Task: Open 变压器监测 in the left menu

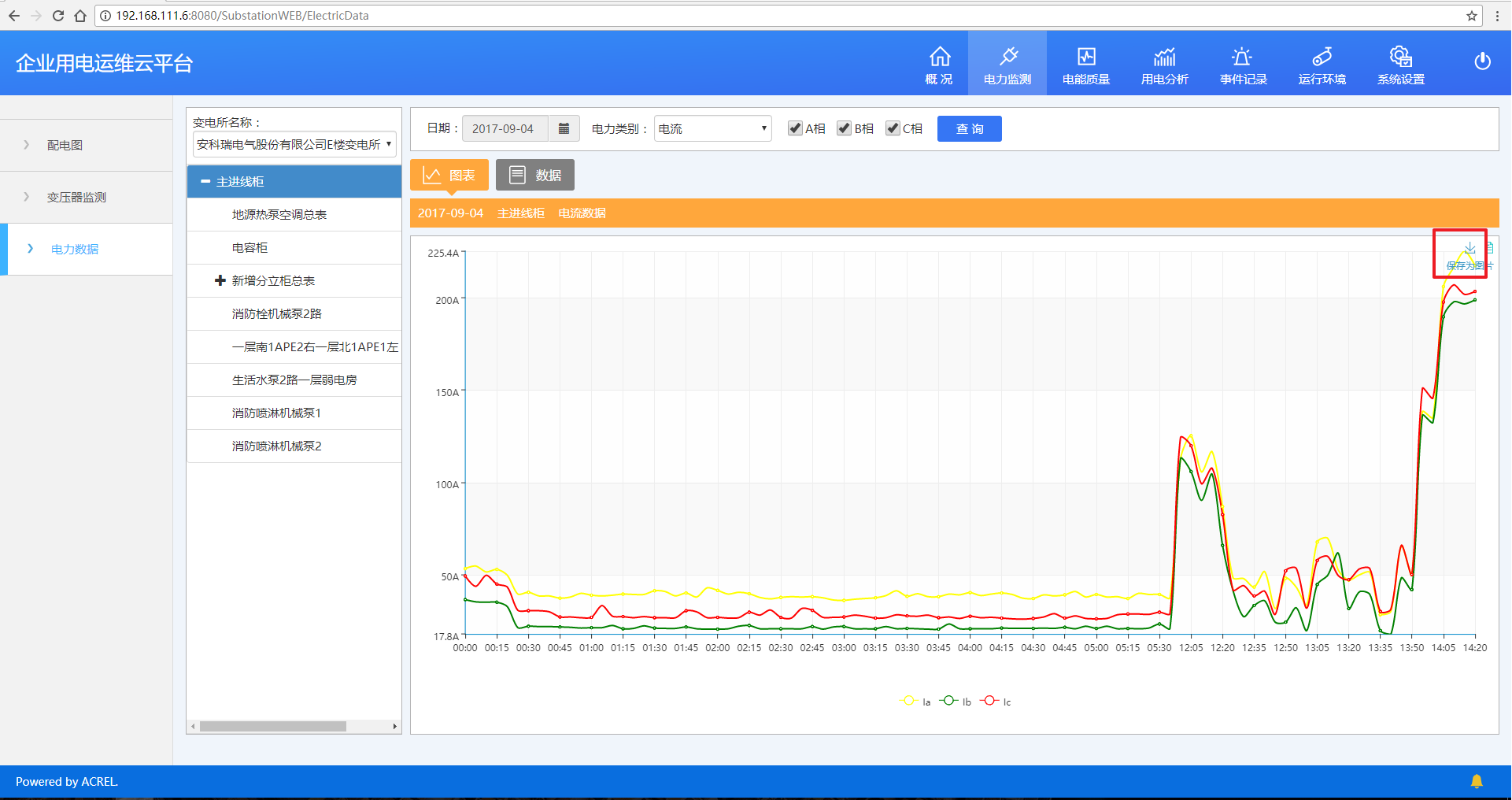Action: (87, 197)
